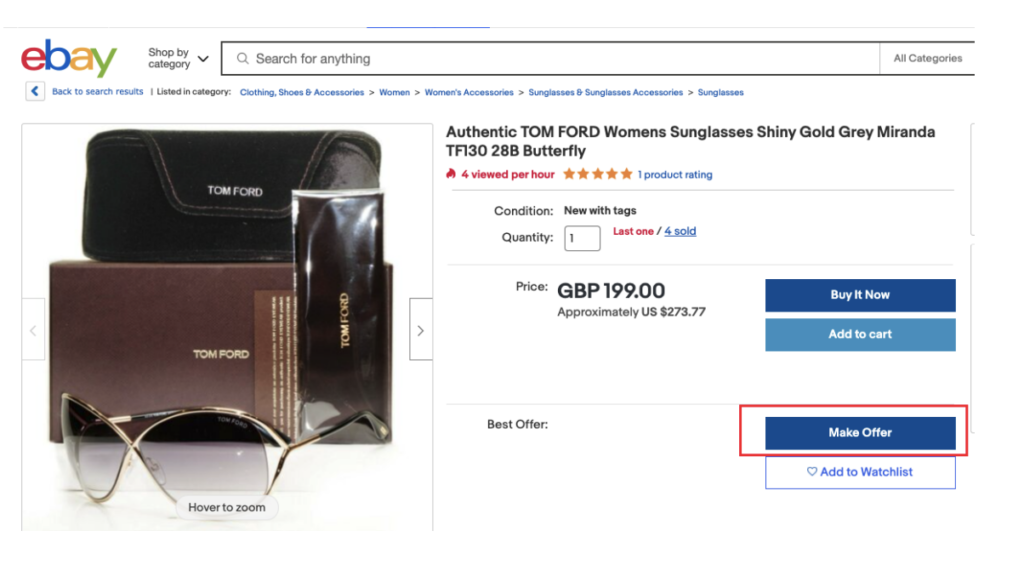Viewport: 1024px width, 565px height.
Task: Show previous product image arrow
Action: point(33,330)
